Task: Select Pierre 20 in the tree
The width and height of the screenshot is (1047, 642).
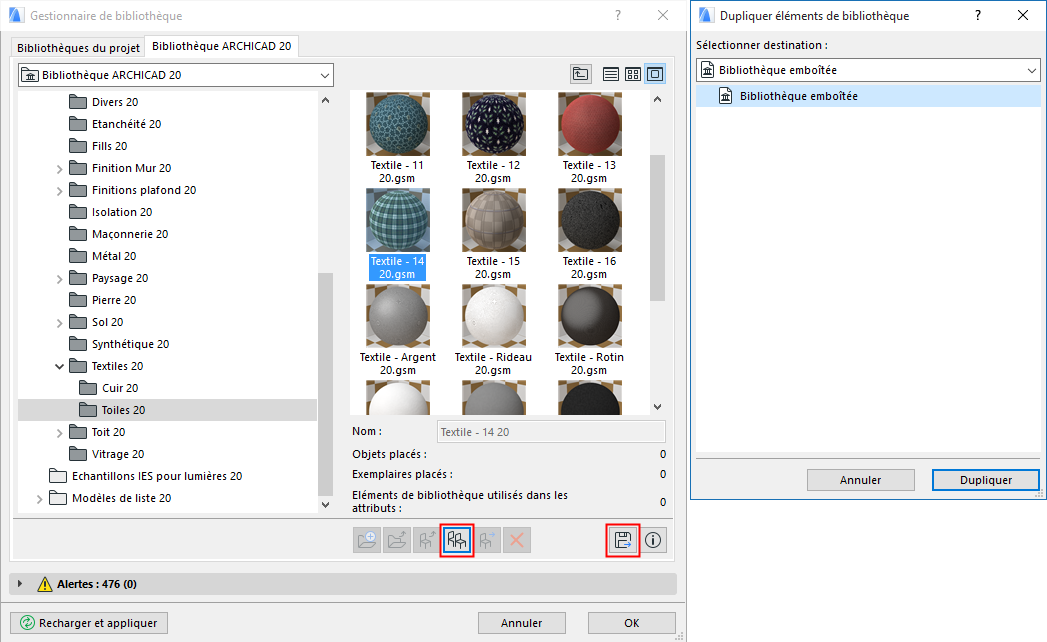Action: [x=114, y=300]
